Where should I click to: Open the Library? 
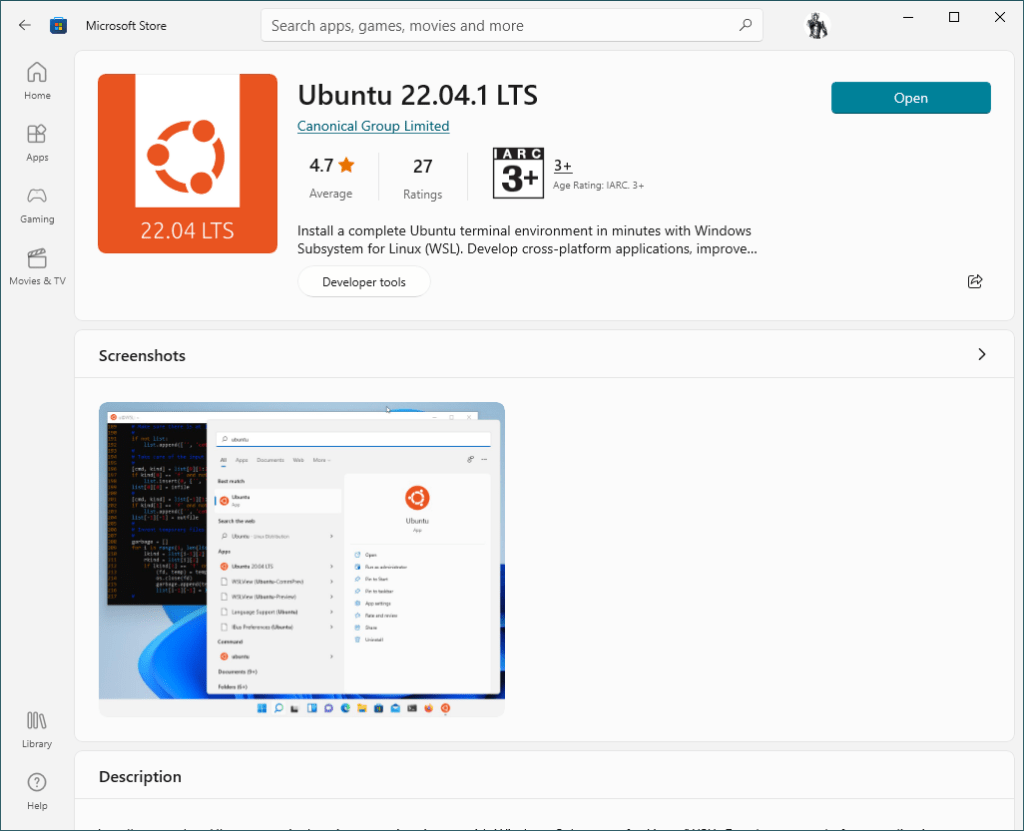point(37,730)
